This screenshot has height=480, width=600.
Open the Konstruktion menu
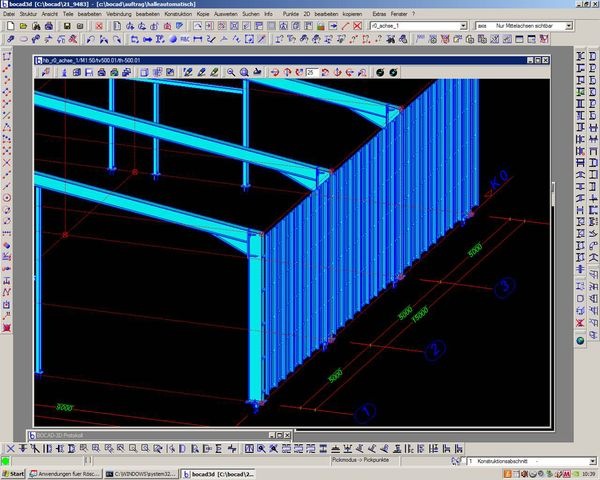(x=177, y=14)
